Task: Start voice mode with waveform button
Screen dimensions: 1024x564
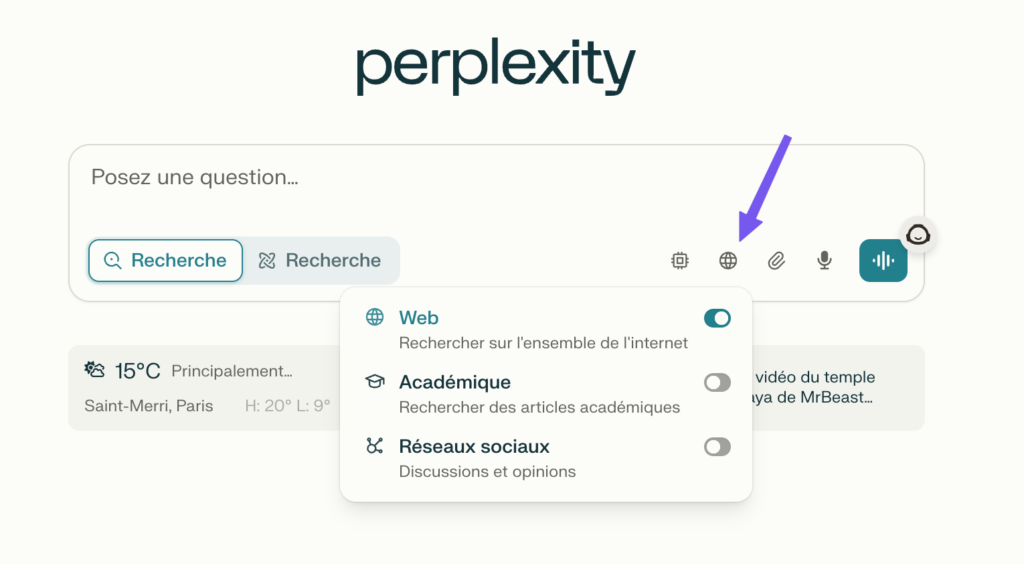Action: [x=883, y=261]
